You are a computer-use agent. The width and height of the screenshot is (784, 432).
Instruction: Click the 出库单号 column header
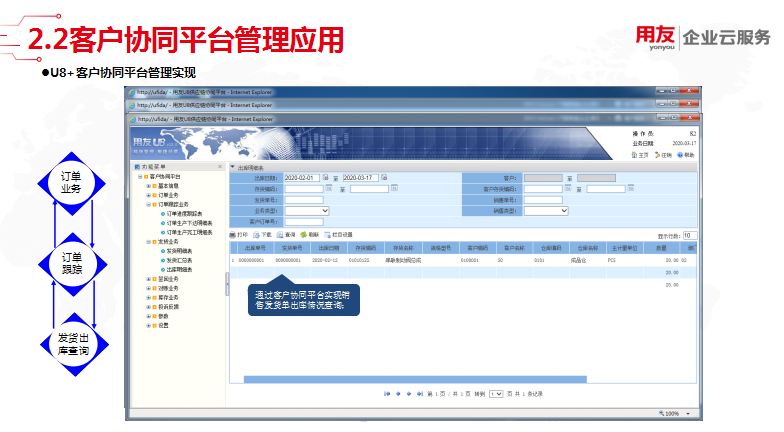point(255,248)
